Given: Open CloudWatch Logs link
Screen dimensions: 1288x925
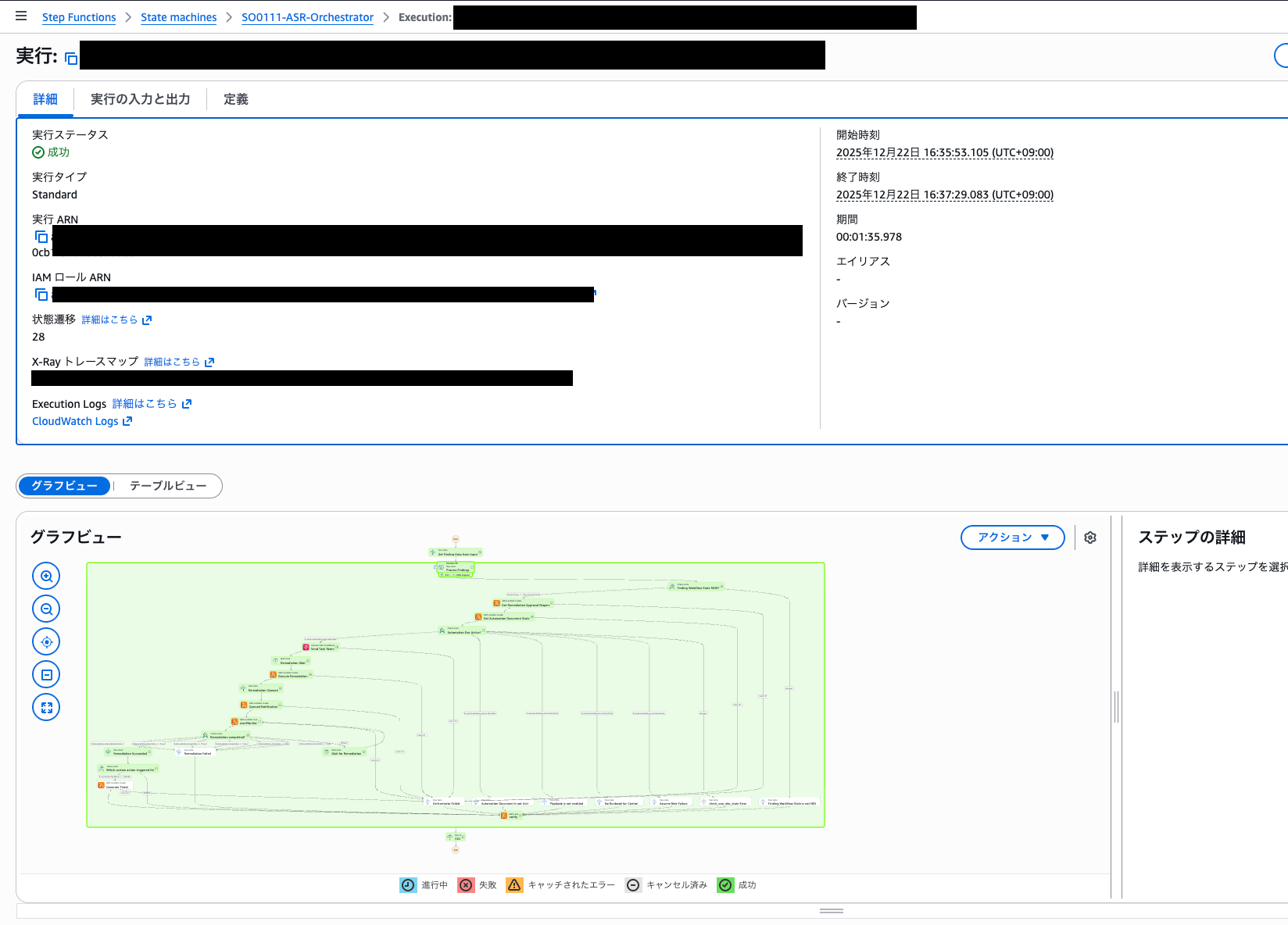Looking at the screenshot, I should pyautogui.click(x=82, y=421).
